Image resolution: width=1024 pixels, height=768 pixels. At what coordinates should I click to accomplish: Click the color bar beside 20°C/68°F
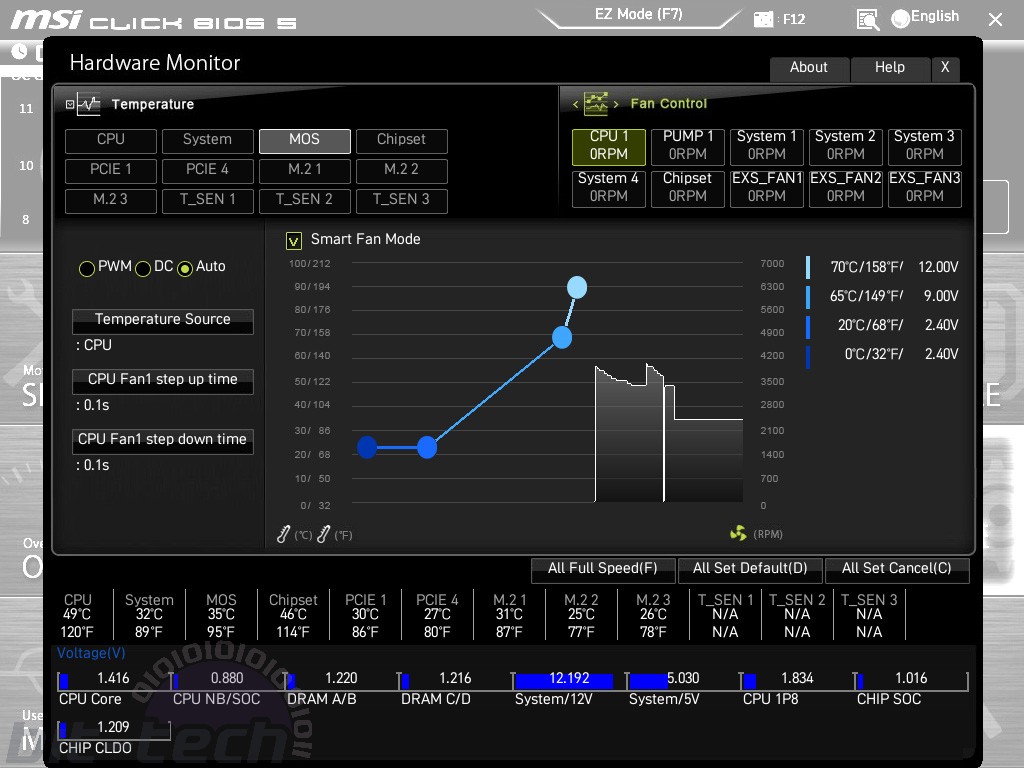click(x=808, y=327)
